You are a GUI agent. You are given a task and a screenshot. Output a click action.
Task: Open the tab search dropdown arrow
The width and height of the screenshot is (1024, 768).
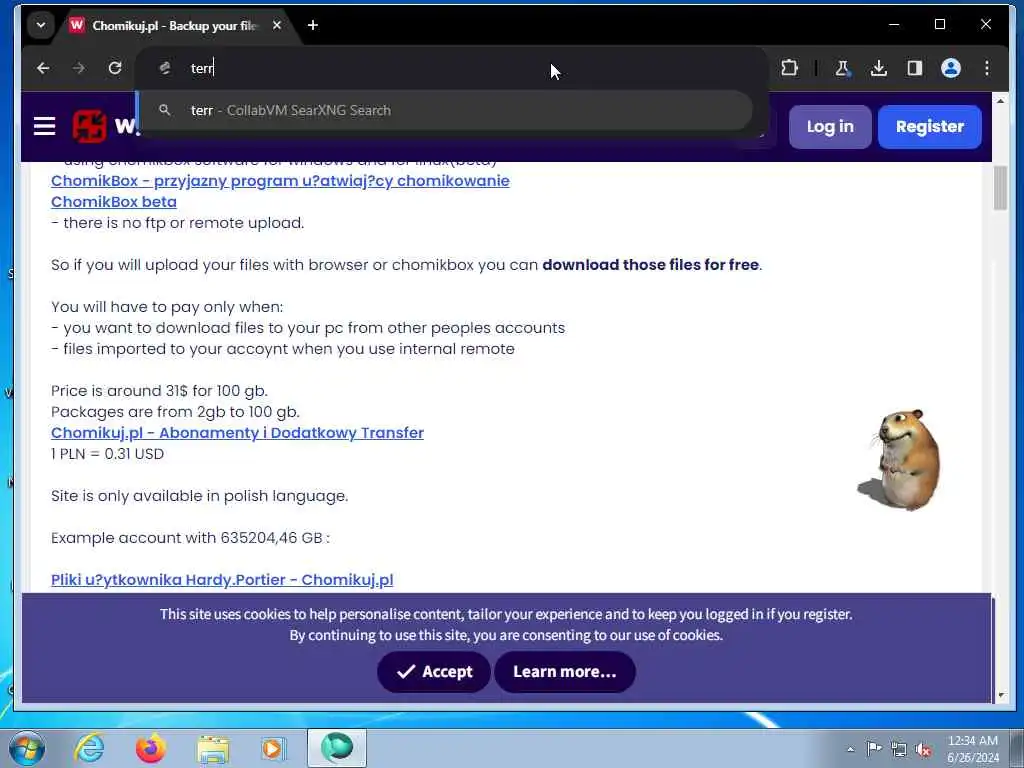click(x=40, y=25)
